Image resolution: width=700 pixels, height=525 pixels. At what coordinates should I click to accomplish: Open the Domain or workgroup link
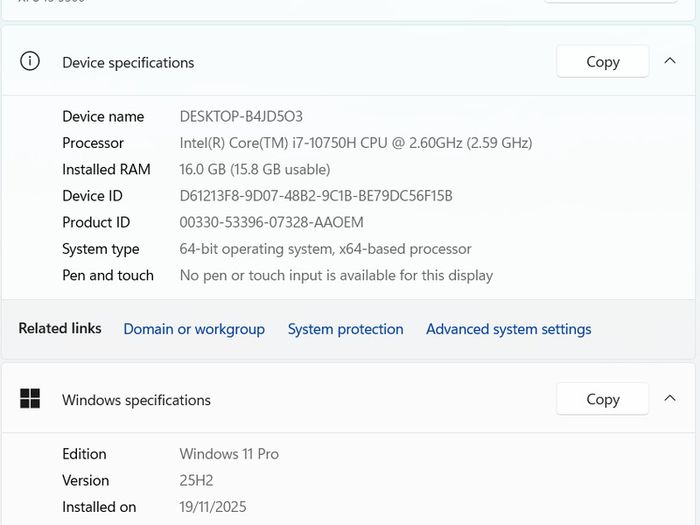[194, 329]
